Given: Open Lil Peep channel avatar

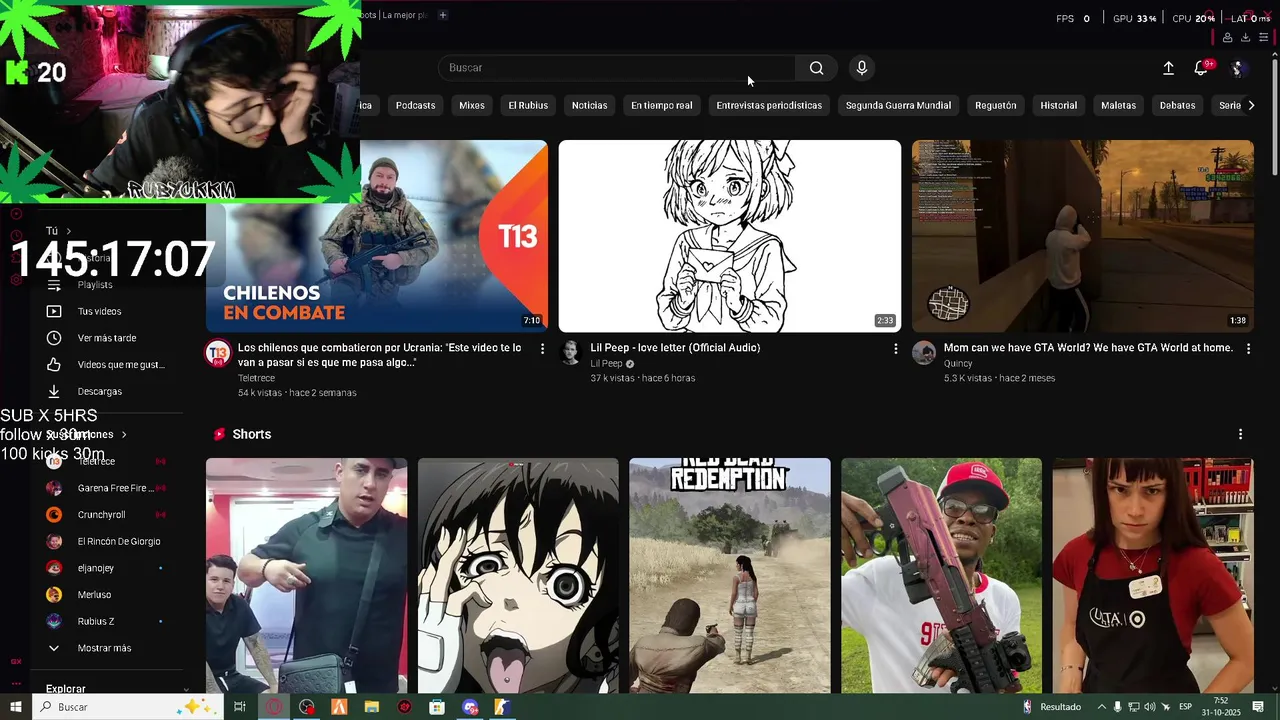Looking at the screenshot, I should [570, 353].
